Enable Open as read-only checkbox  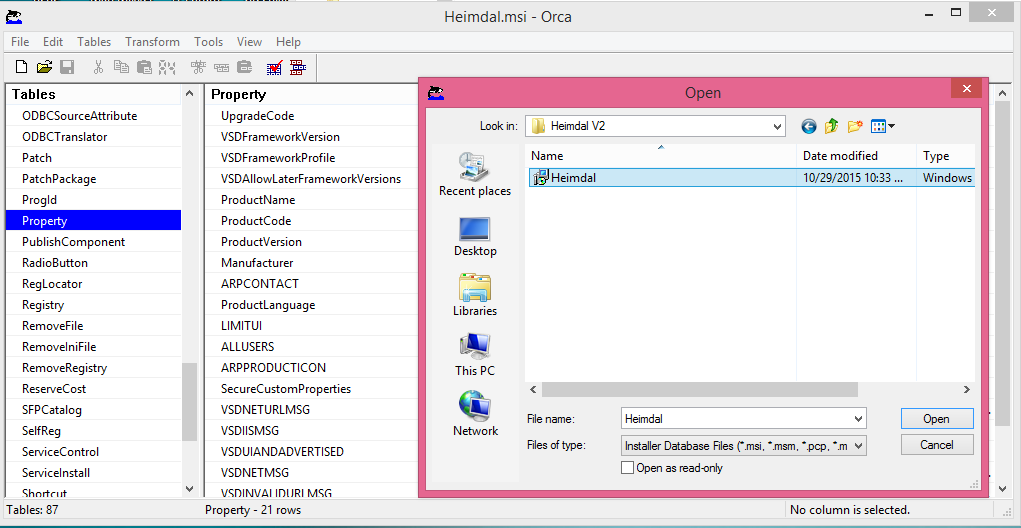(628, 467)
